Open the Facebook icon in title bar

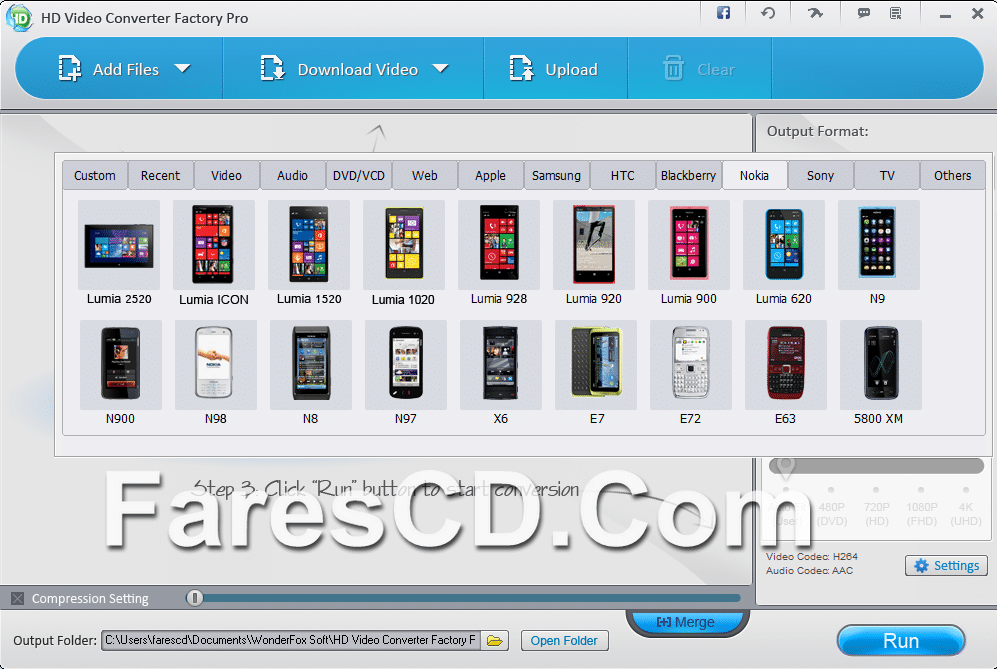[x=724, y=13]
